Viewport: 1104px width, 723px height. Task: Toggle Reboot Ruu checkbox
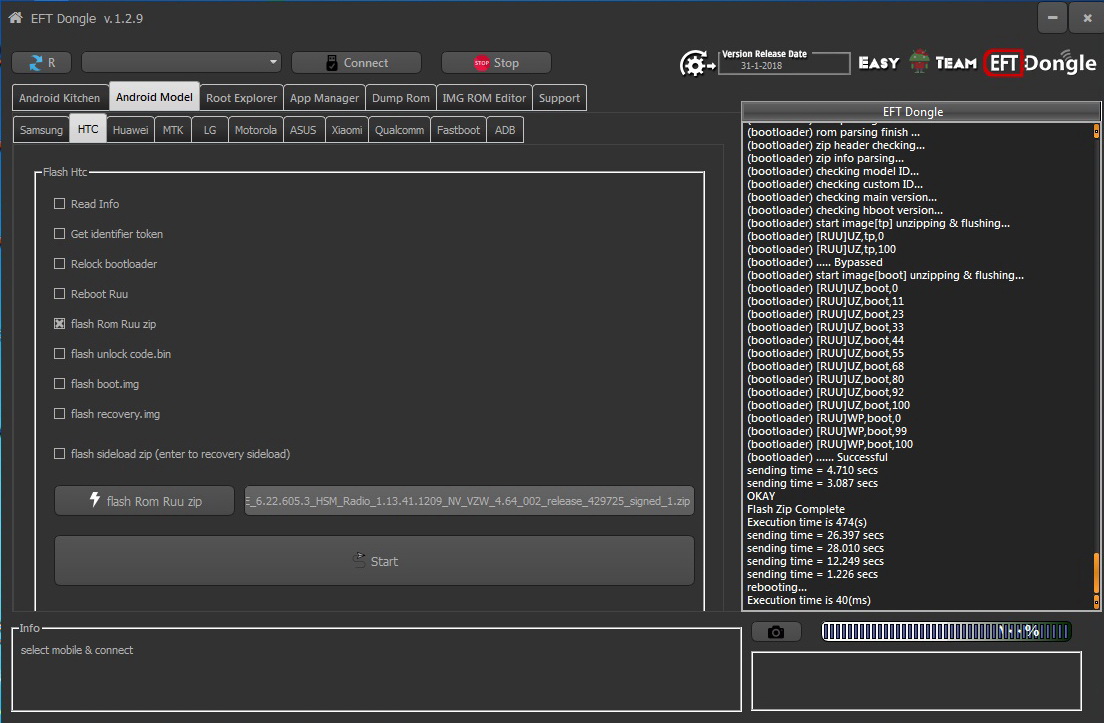(x=60, y=294)
